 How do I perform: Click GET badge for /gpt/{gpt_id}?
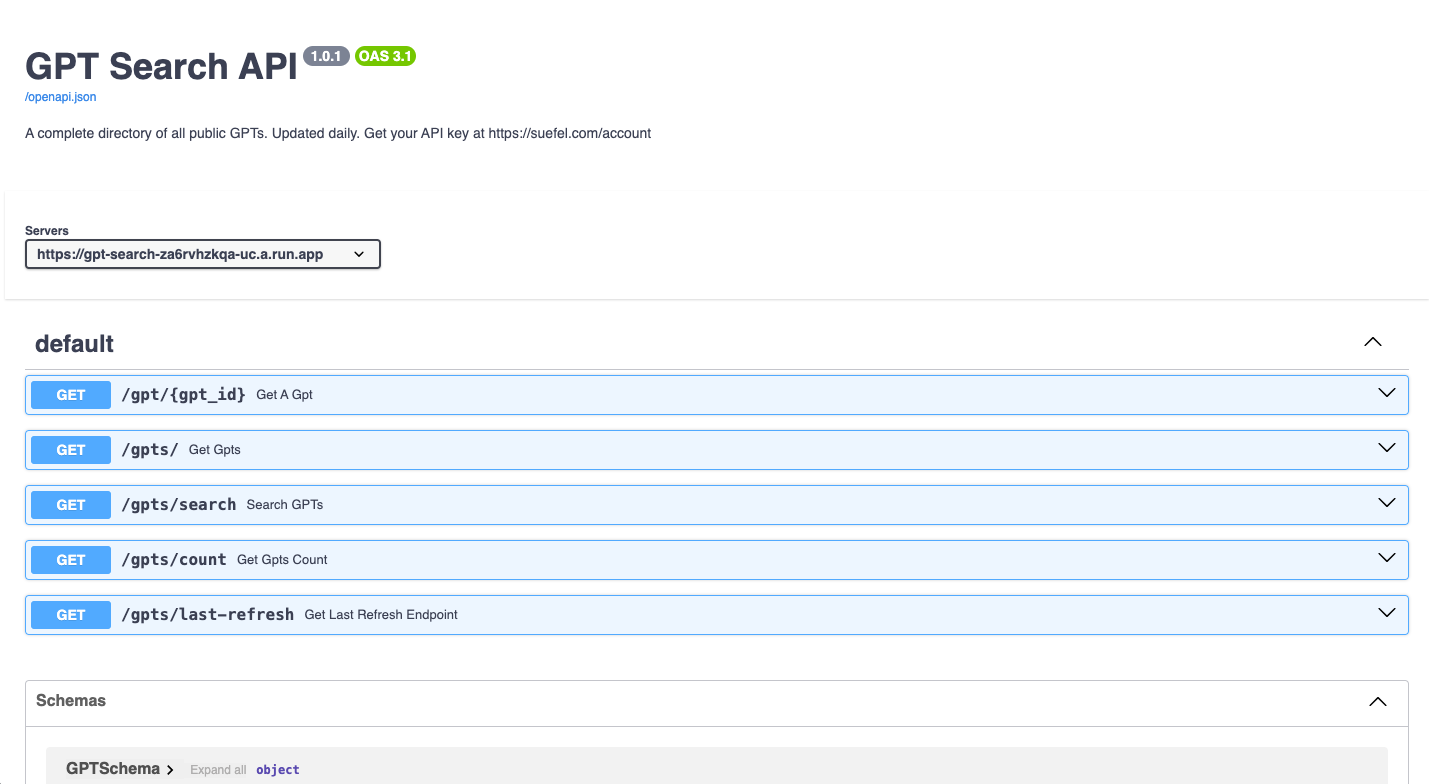point(71,395)
